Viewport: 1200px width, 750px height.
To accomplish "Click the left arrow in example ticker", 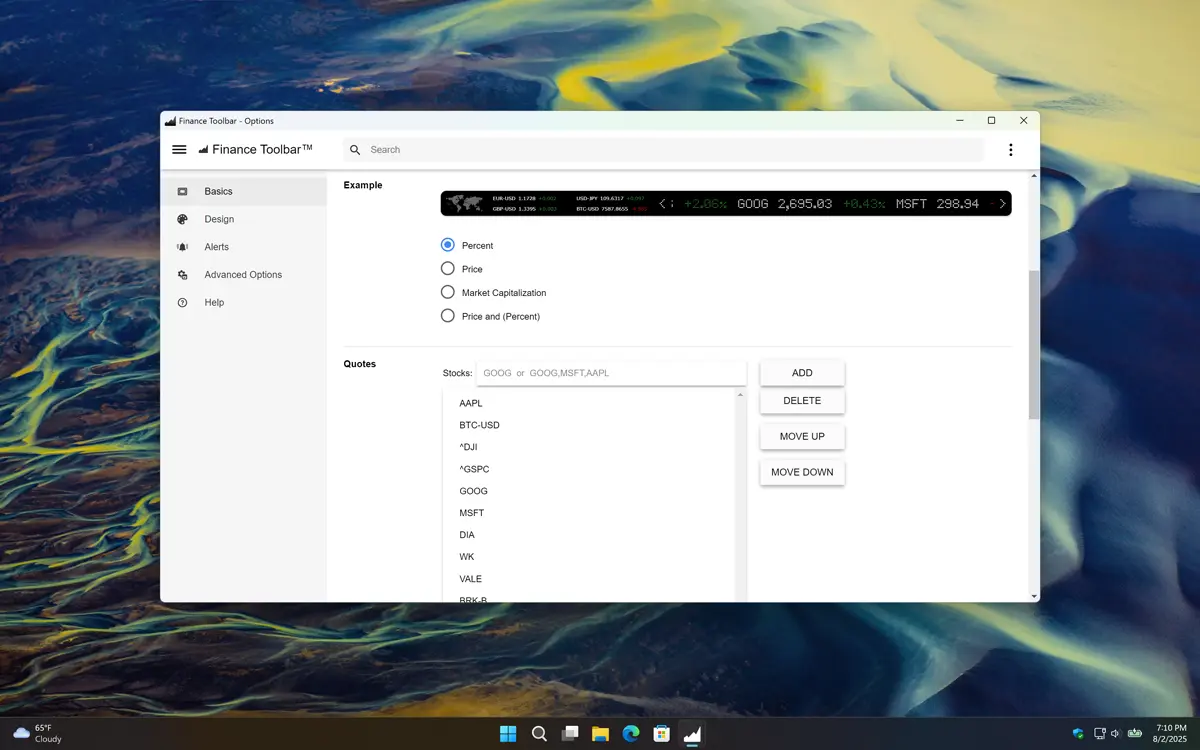I will coord(663,203).
